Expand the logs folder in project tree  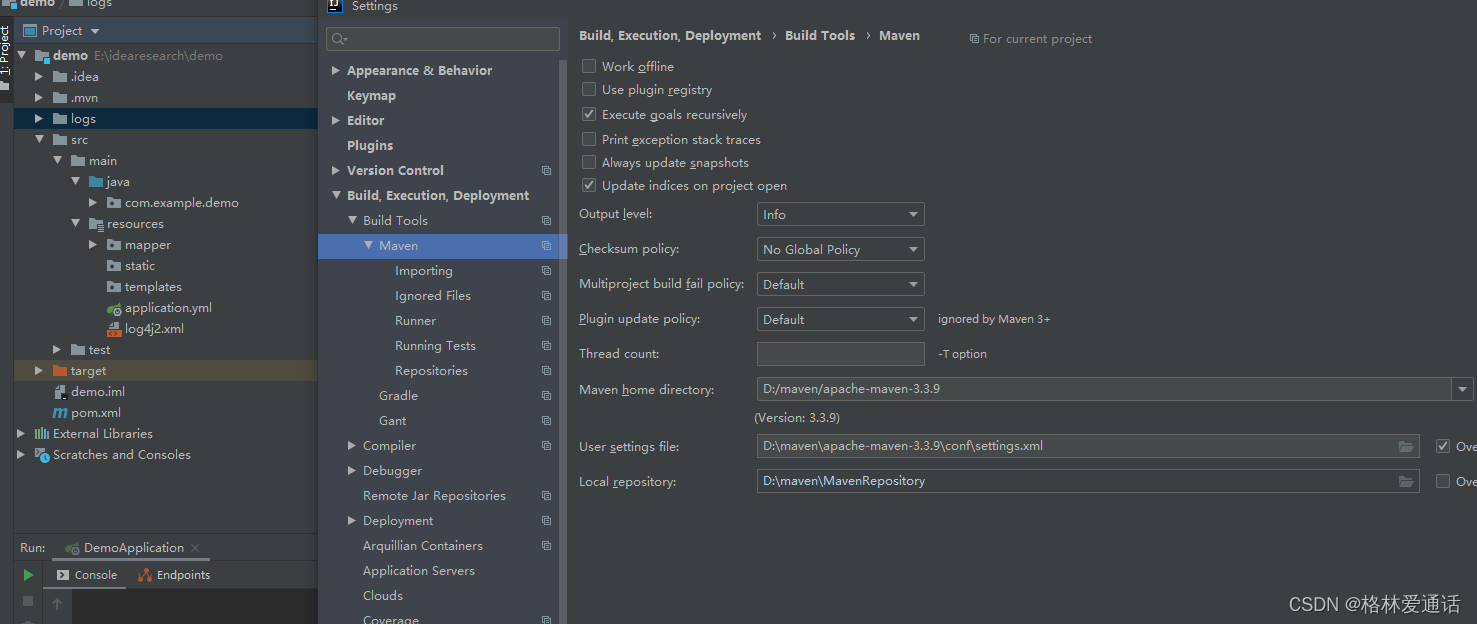coord(39,119)
